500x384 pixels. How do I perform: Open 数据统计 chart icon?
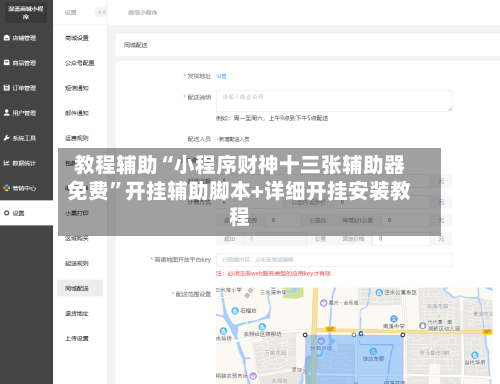[6, 163]
